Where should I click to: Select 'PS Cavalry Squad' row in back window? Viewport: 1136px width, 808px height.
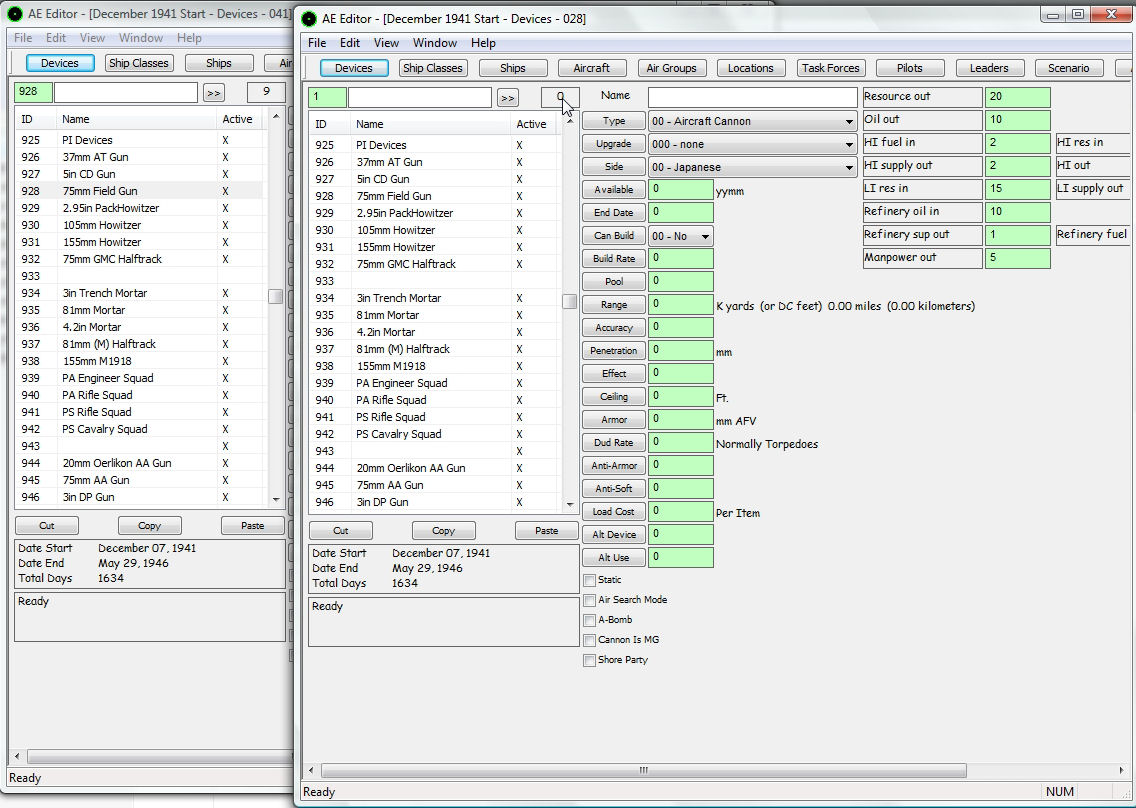139,429
